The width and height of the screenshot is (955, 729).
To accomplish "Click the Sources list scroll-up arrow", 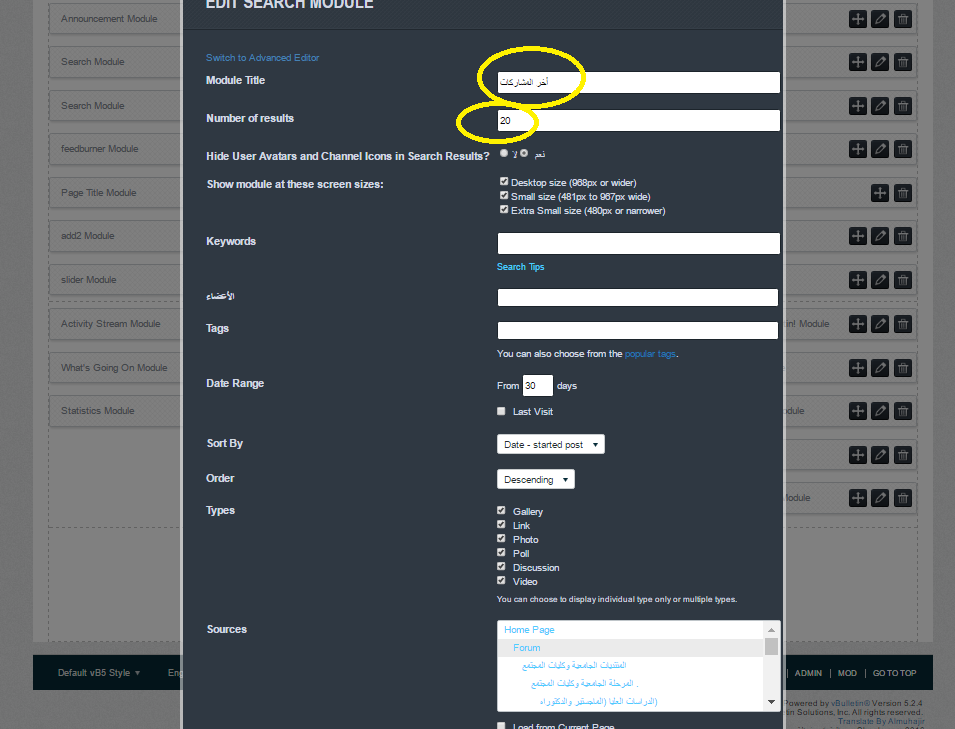I will click(771, 630).
